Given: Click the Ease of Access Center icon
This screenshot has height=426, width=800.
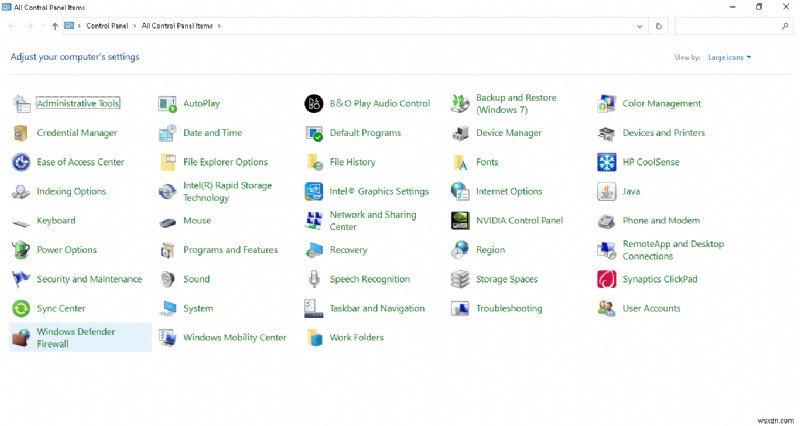Looking at the screenshot, I should tap(21, 162).
